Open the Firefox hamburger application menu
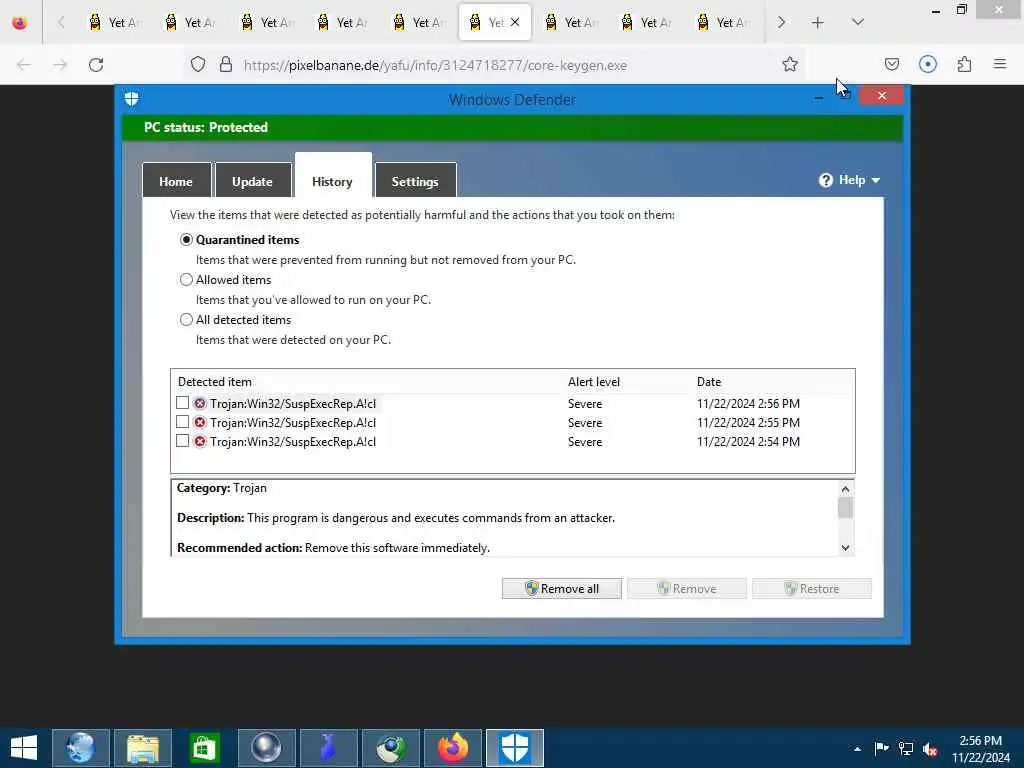The width and height of the screenshot is (1024, 768). pyautogui.click(x=1000, y=65)
